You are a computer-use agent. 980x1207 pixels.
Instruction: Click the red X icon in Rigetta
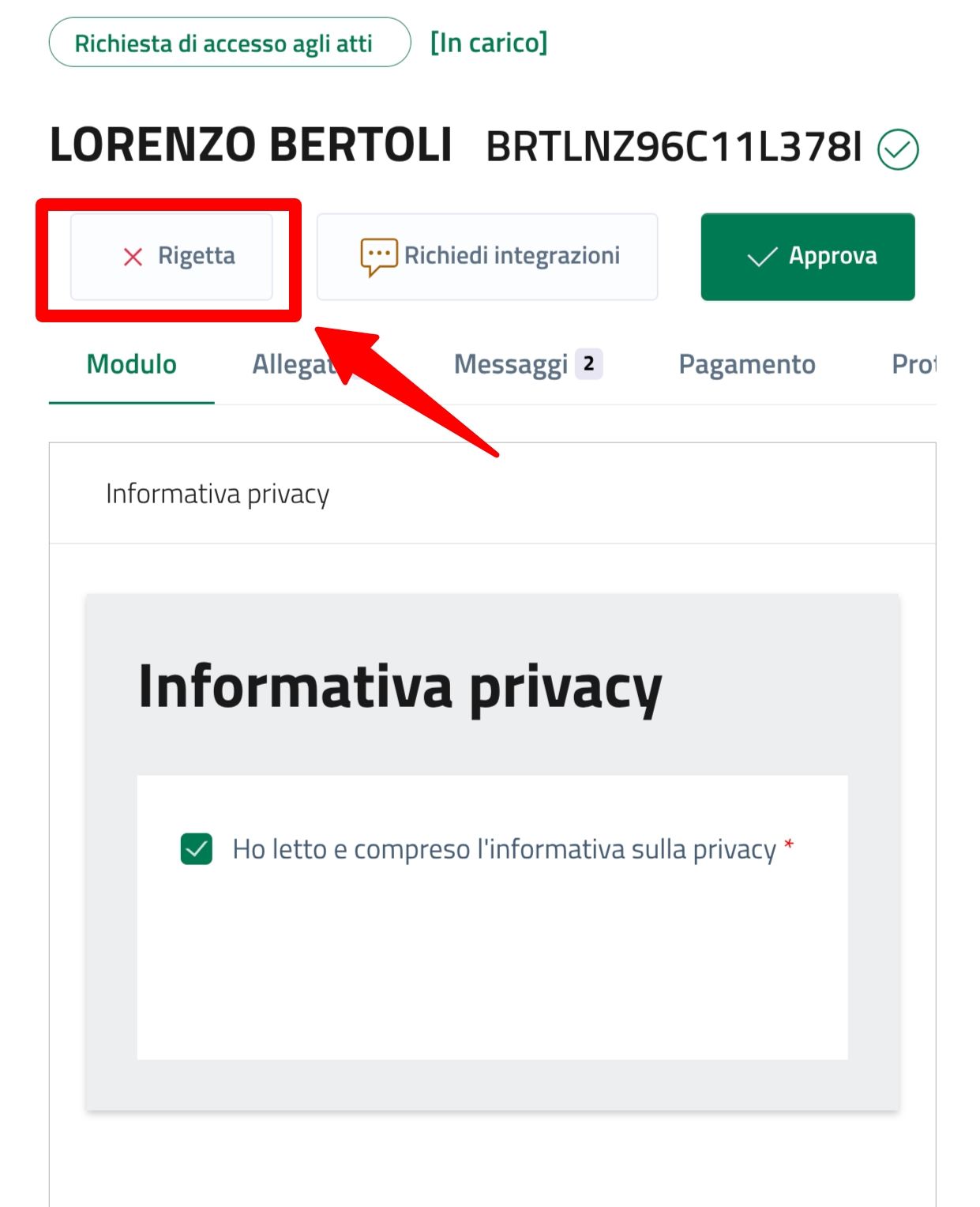(133, 257)
